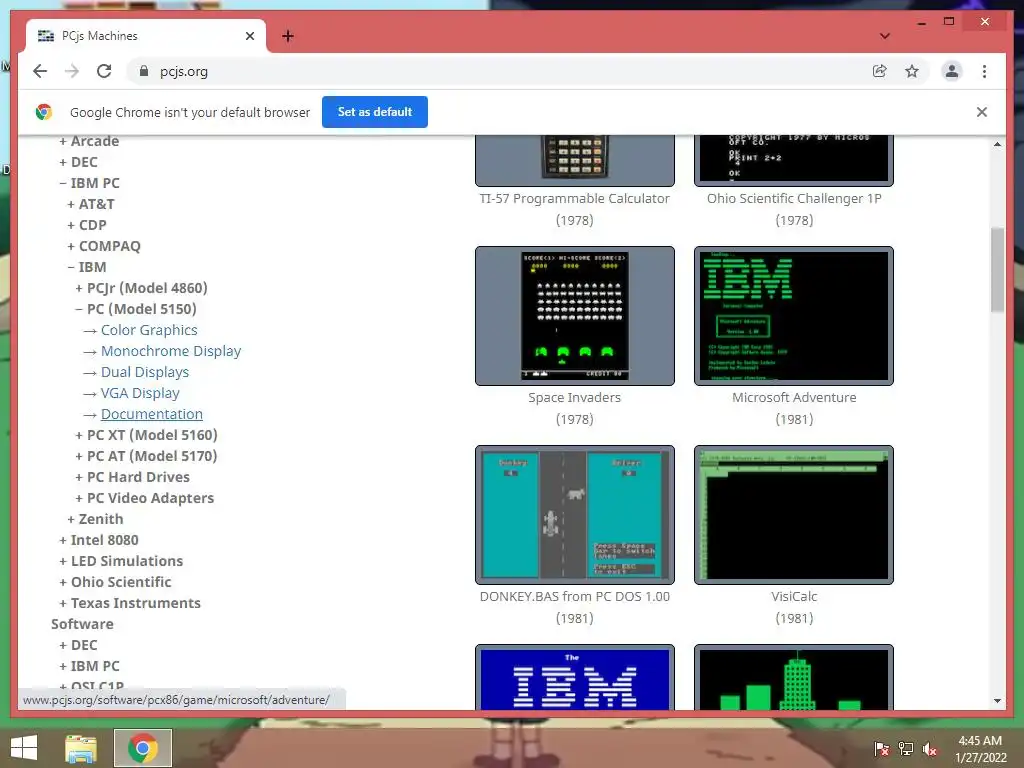
Task: Click Set as default button
Action: tap(375, 112)
